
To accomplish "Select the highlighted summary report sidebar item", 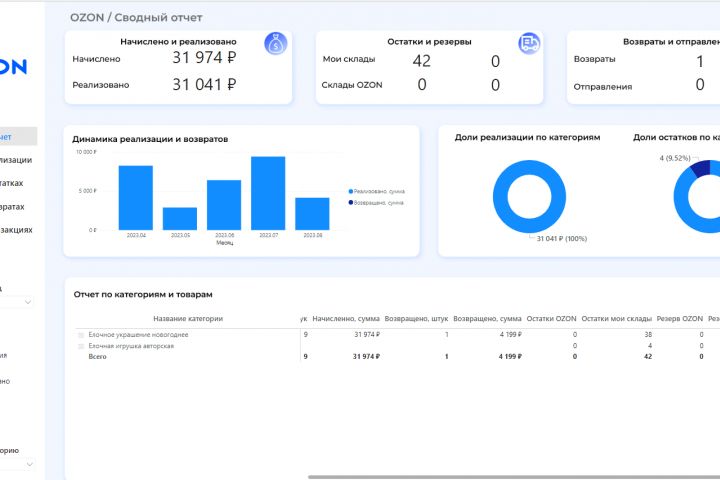I will click(18, 136).
